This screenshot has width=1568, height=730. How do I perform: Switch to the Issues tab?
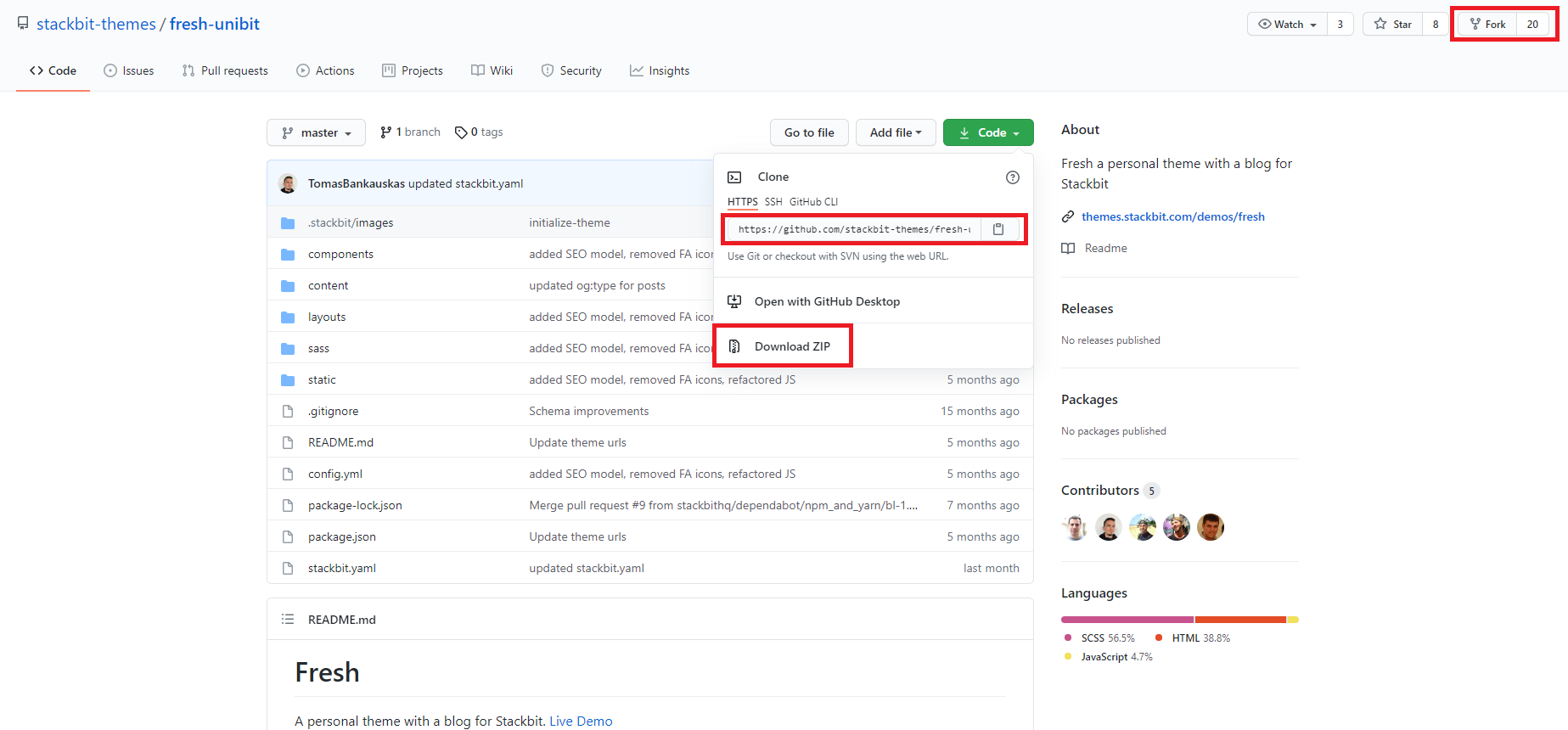[x=129, y=70]
